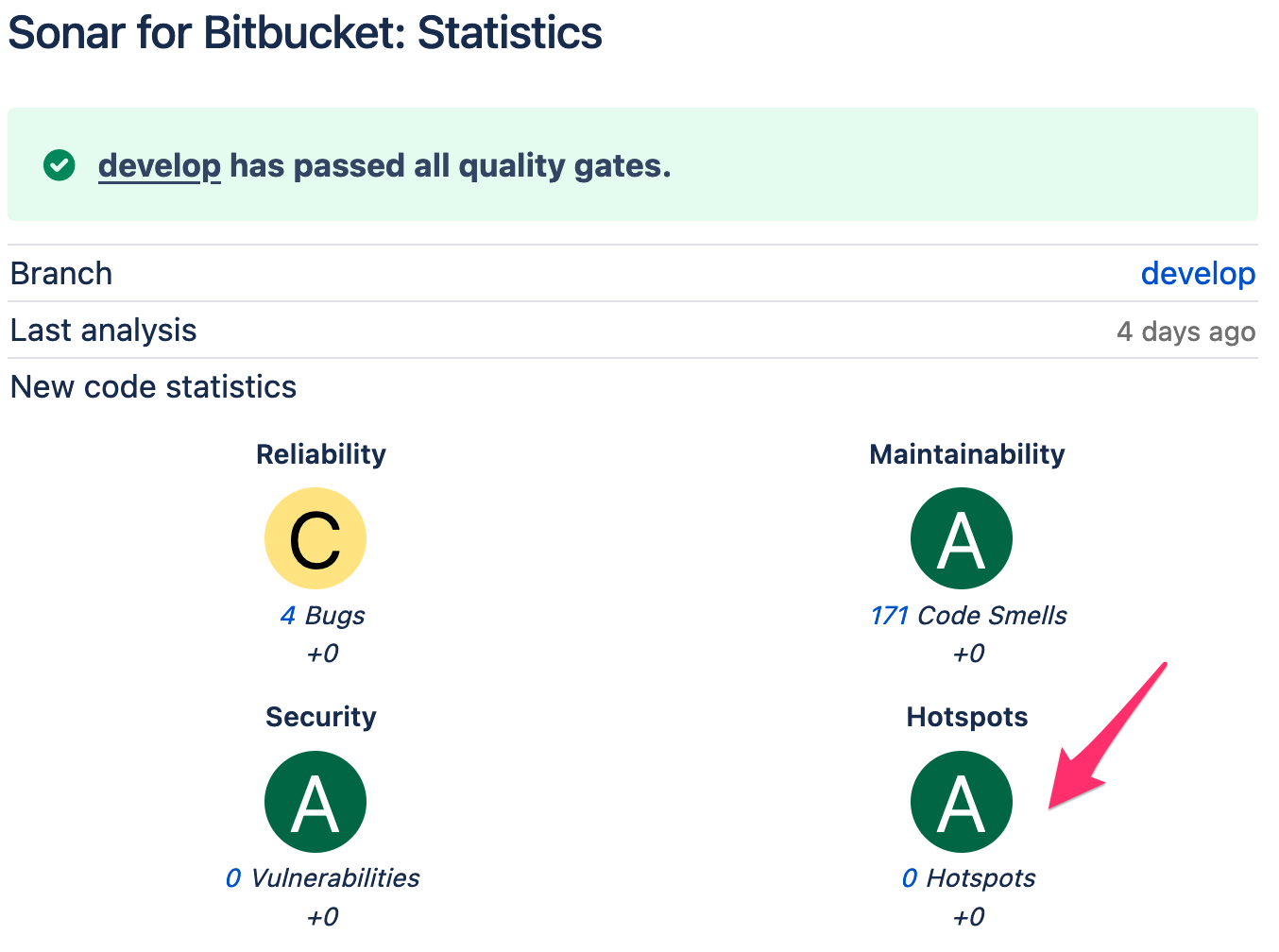
Task: Open the 0 Vulnerabilities link
Action: (x=233, y=878)
